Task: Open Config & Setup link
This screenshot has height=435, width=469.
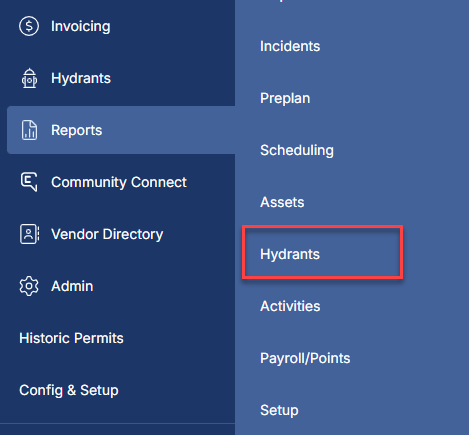Action: pos(69,390)
